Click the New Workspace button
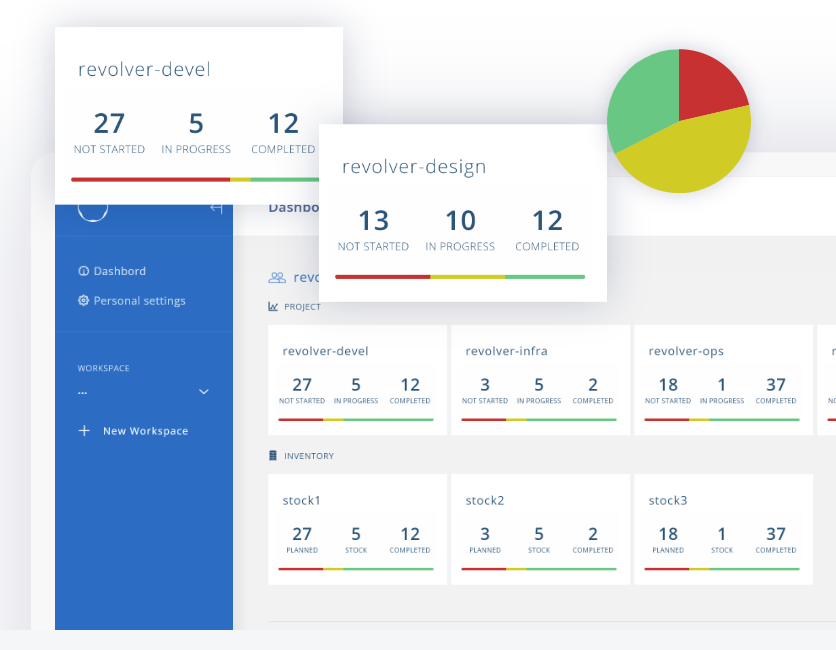836x650 pixels. [x=145, y=431]
